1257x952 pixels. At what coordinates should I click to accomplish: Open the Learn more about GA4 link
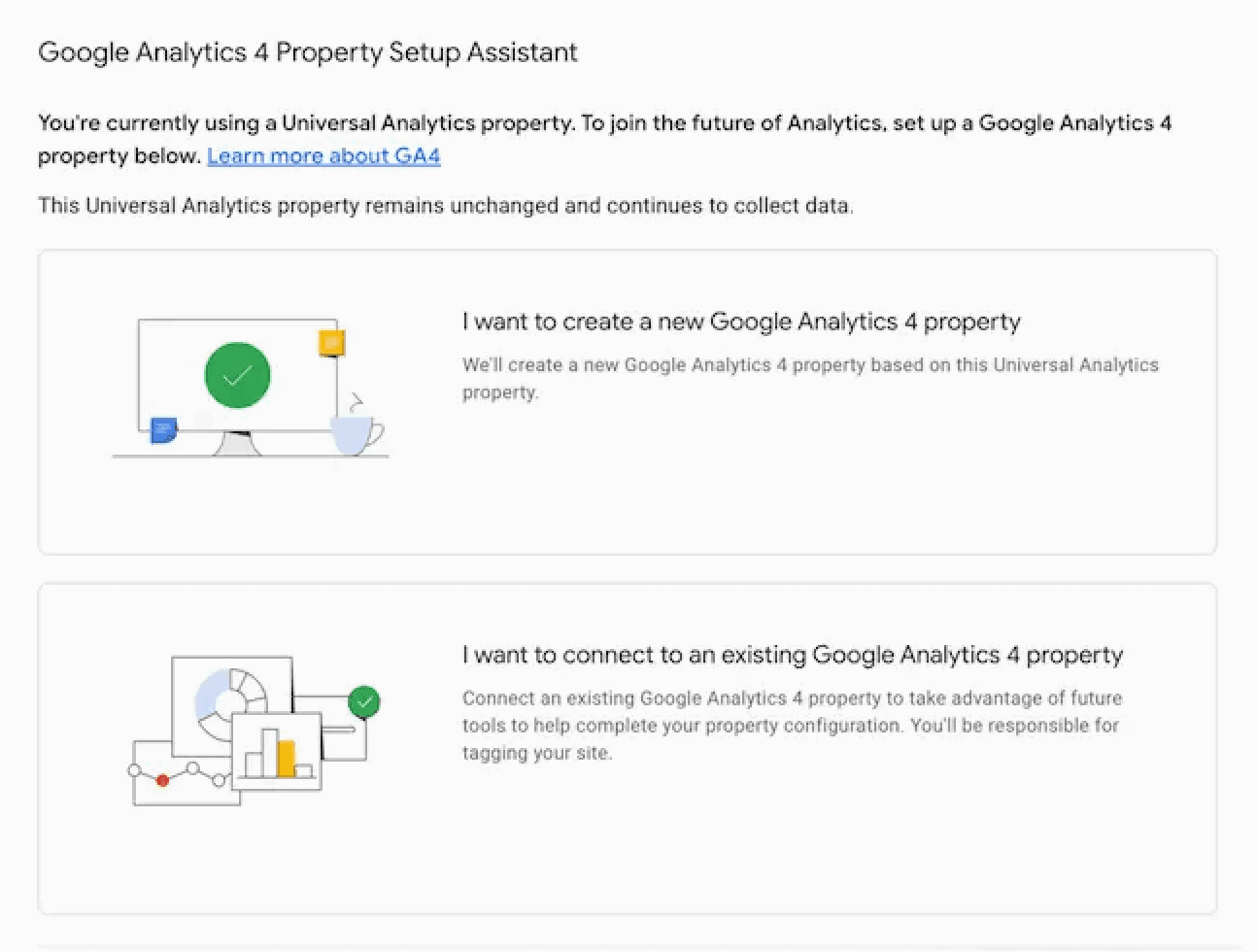coord(323,155)
